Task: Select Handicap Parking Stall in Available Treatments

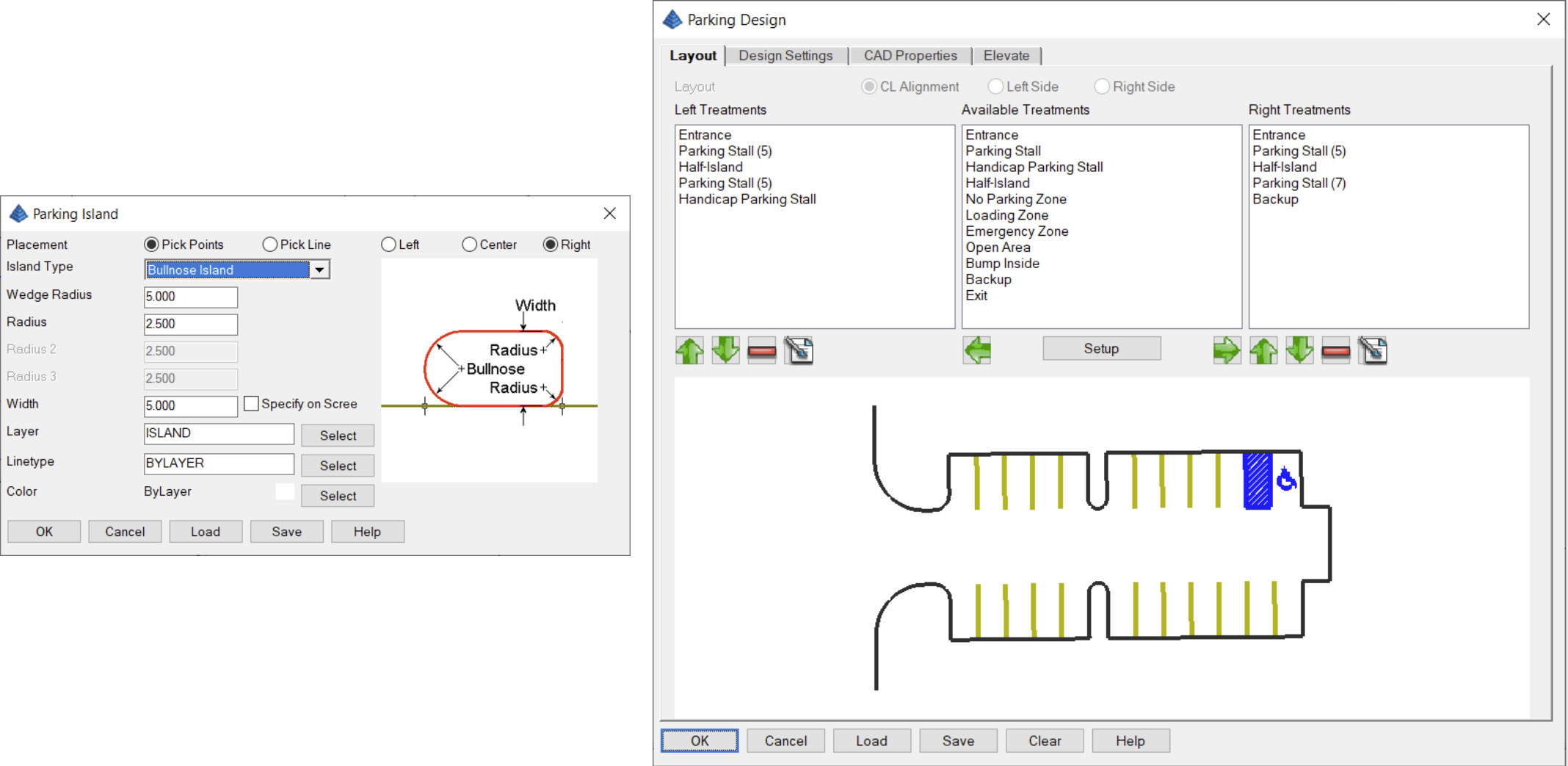Action: point(1034,167)
